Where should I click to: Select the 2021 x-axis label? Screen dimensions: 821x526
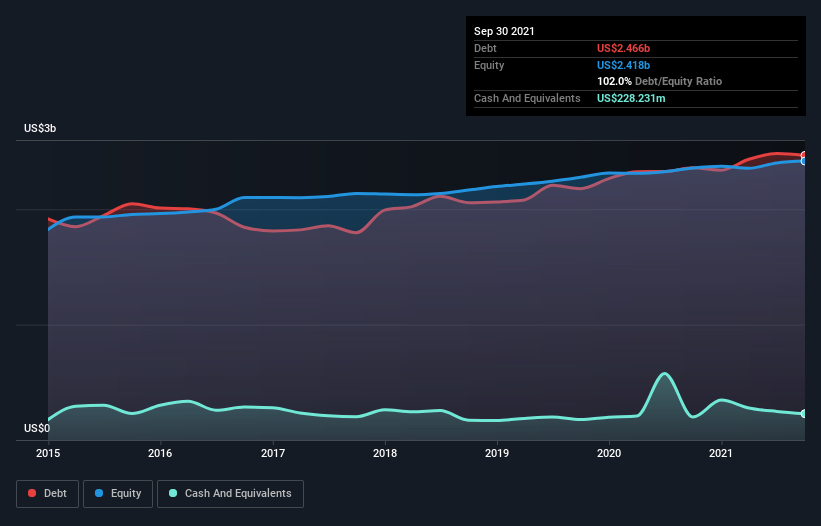click(x=721, y=453)
